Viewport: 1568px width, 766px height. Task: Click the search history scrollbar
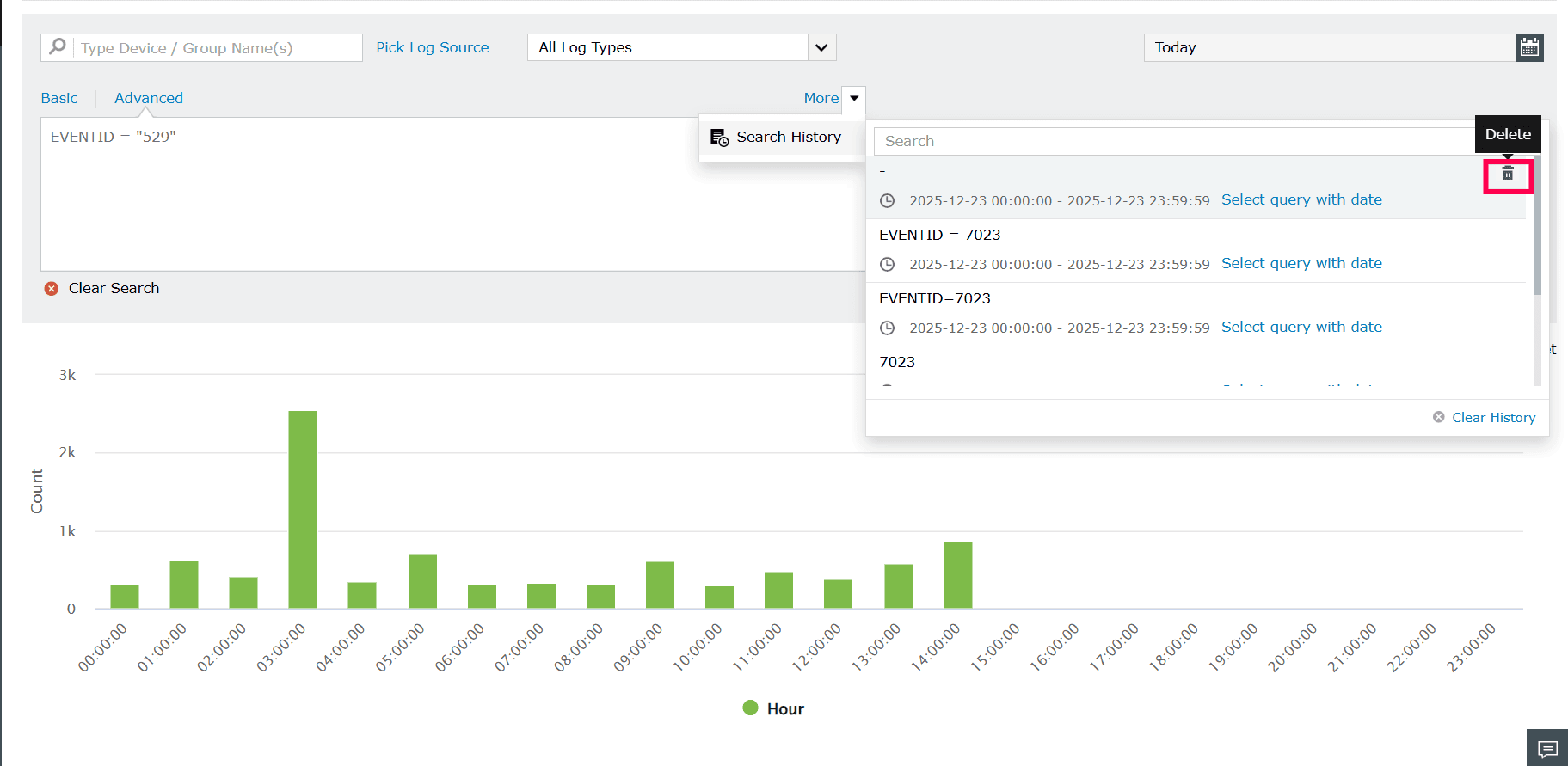tap(1537, 225)
